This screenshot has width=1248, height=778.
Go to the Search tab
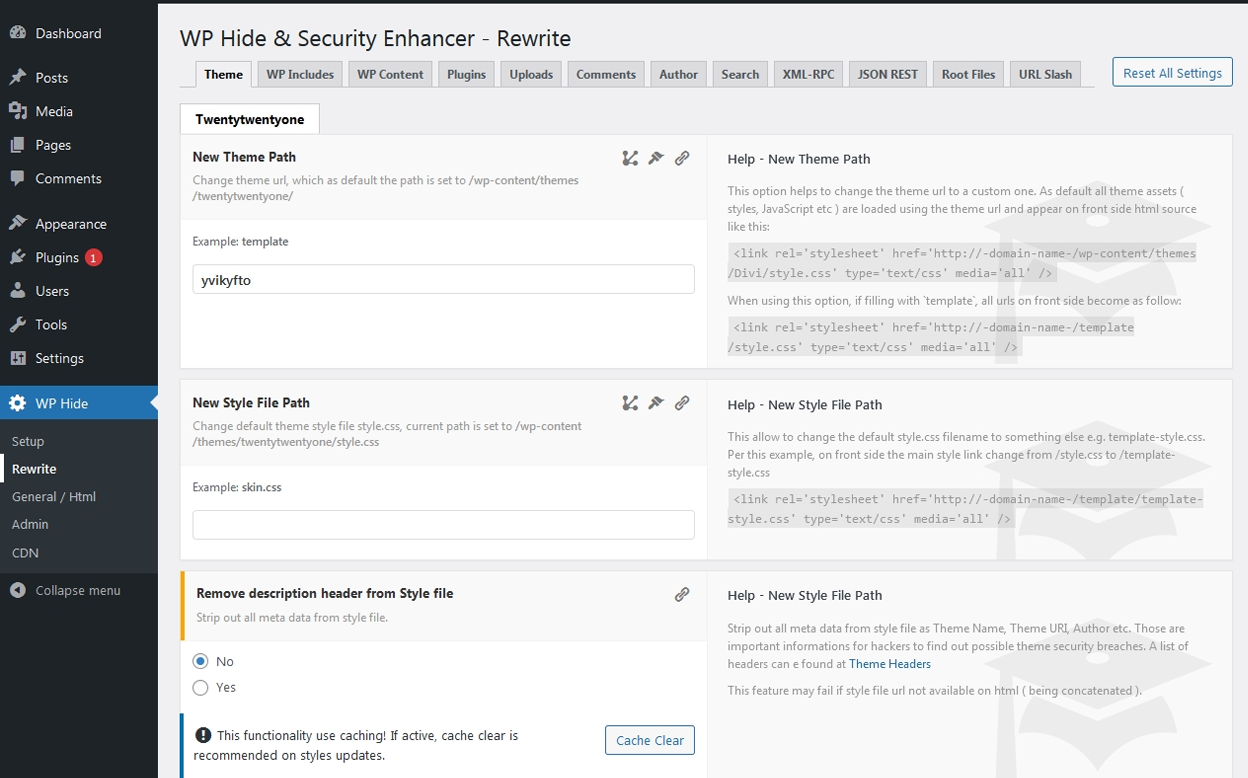[x=741, y=74]
